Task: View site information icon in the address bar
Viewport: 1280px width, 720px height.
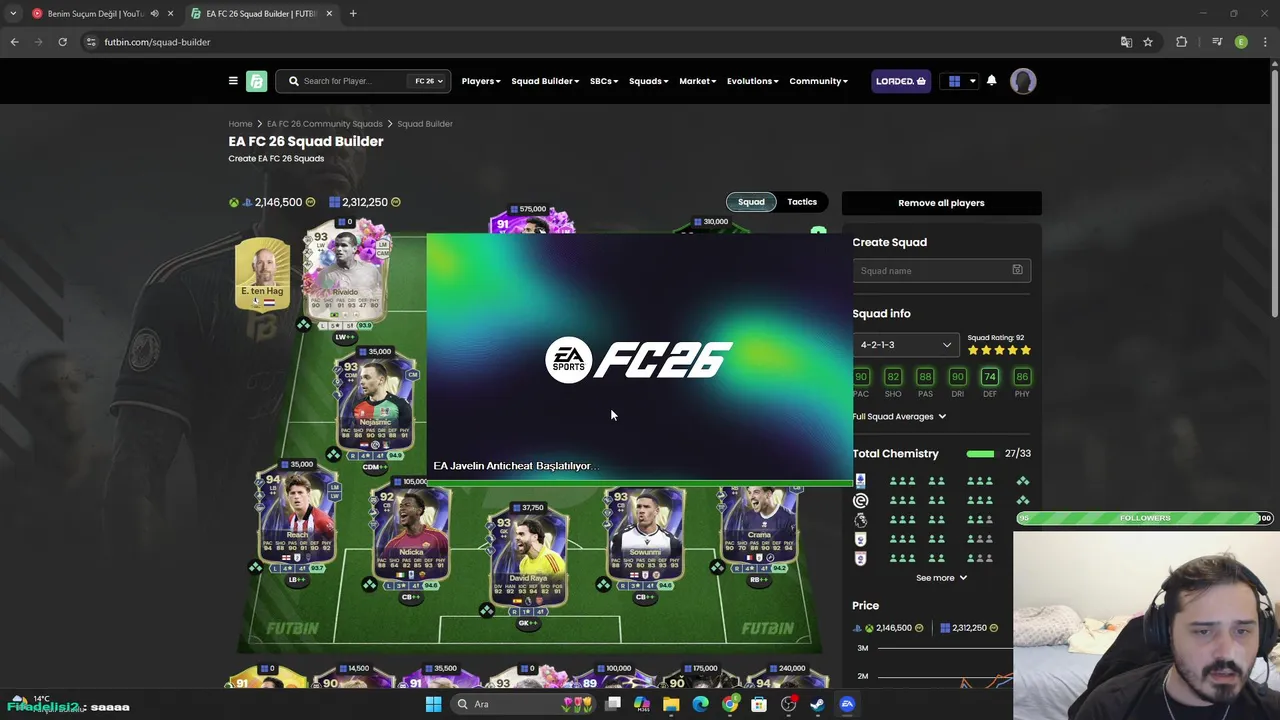Action: [91, 42]
